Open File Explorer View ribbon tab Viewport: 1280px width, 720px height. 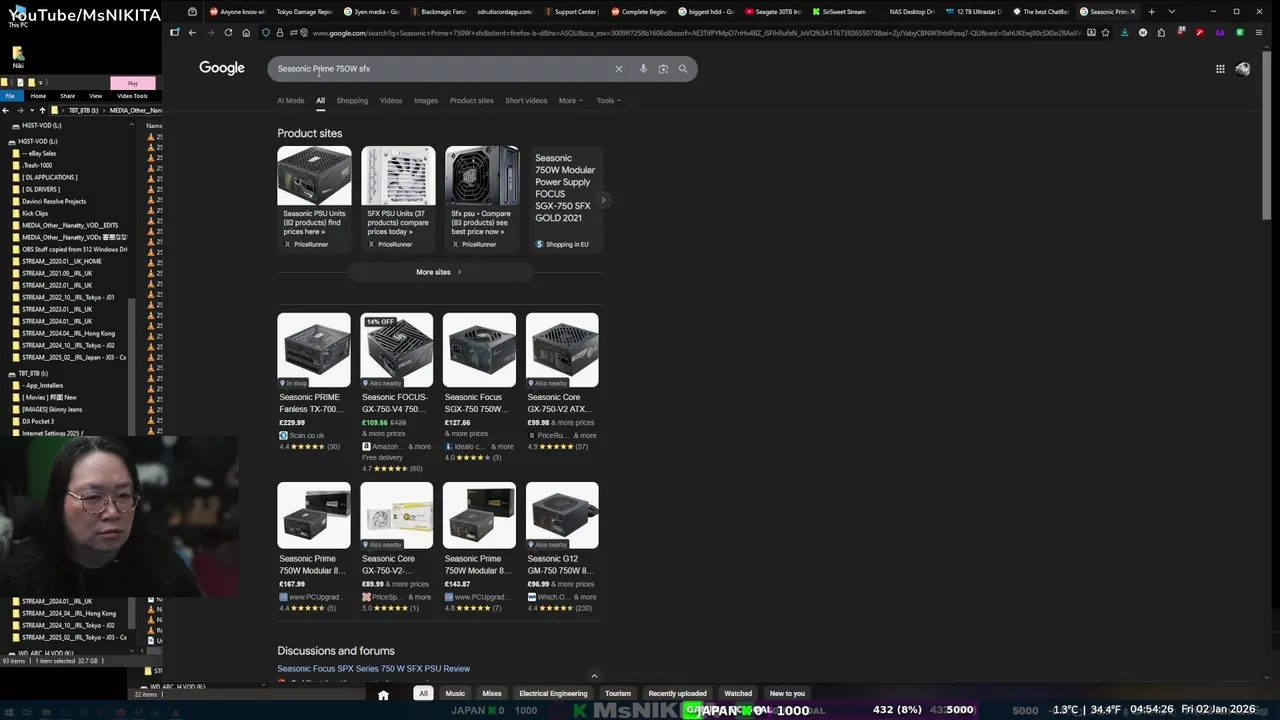(95, 96)
